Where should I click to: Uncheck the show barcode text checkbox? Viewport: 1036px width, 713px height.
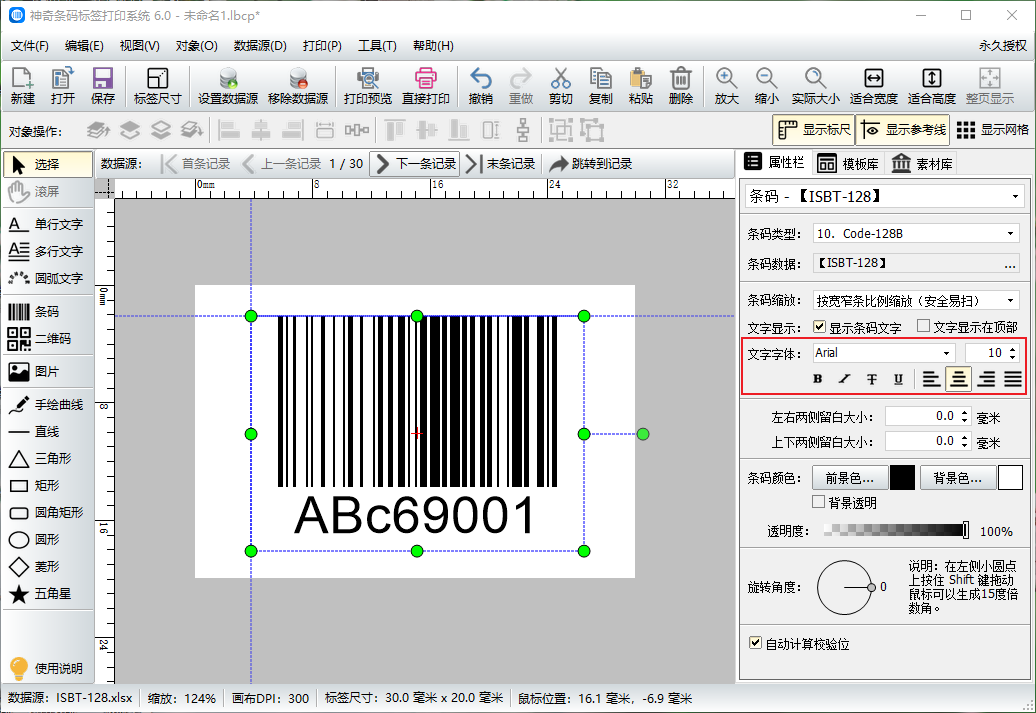point(819,327)
